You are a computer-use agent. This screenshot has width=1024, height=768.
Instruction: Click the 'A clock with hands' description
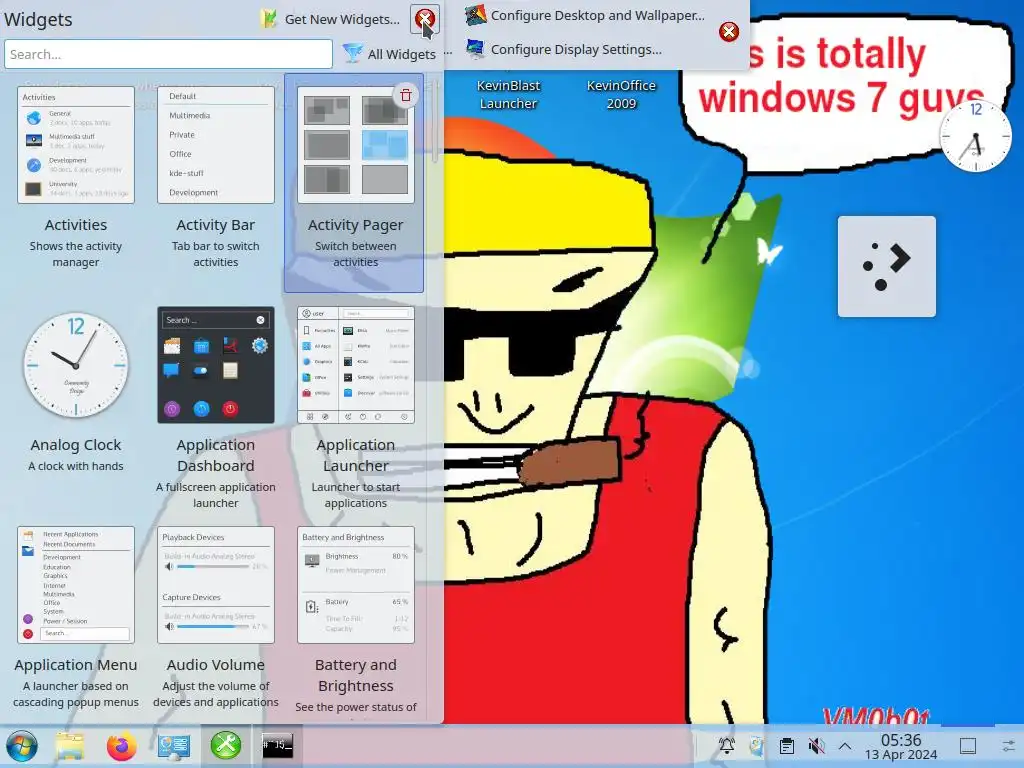coord(76,466)
